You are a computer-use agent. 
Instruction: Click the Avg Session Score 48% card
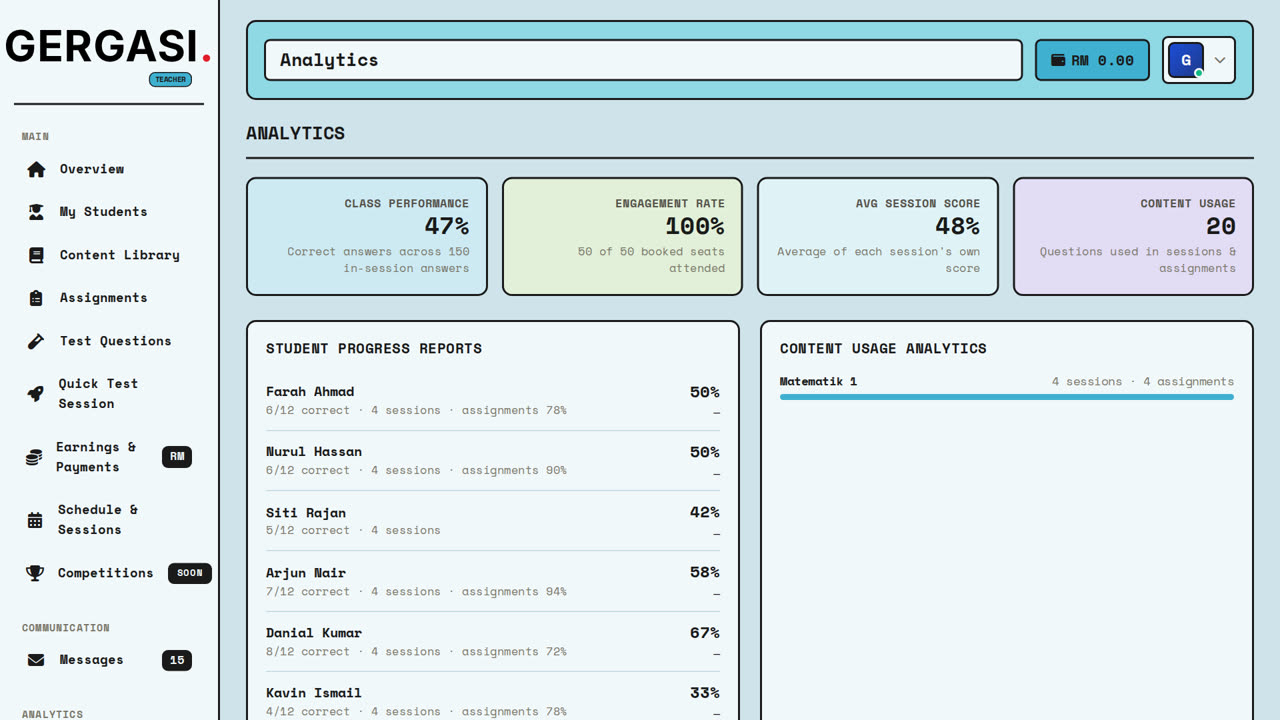[x=878, y=237]
